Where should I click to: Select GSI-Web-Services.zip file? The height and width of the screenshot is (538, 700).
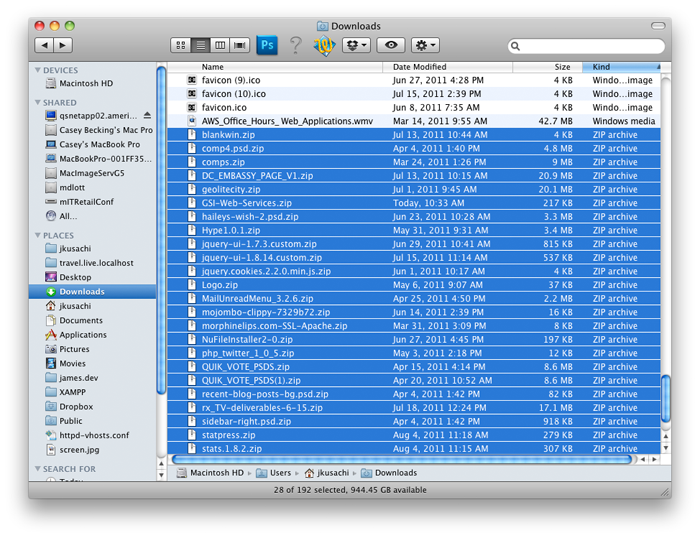point(414,203)
